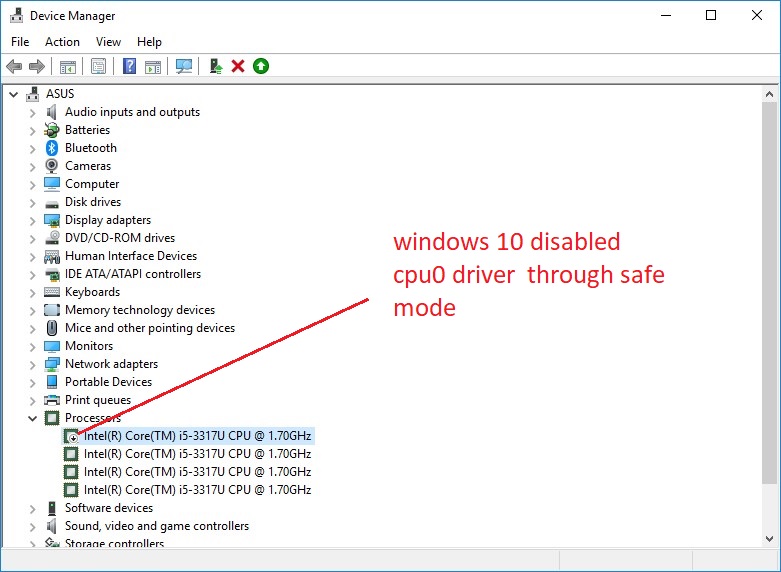Screen dimensions: 781x572
Task: Close the Device Manager window
Action: click(757, 15)
